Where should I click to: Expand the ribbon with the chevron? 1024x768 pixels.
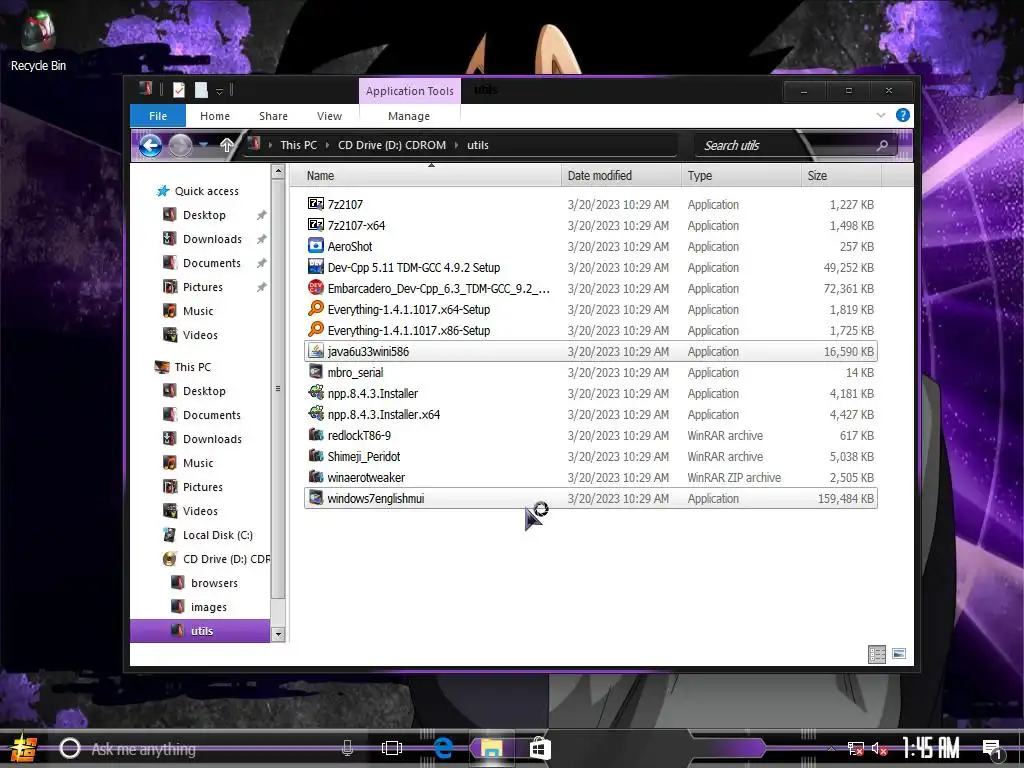tap(881, 116)
